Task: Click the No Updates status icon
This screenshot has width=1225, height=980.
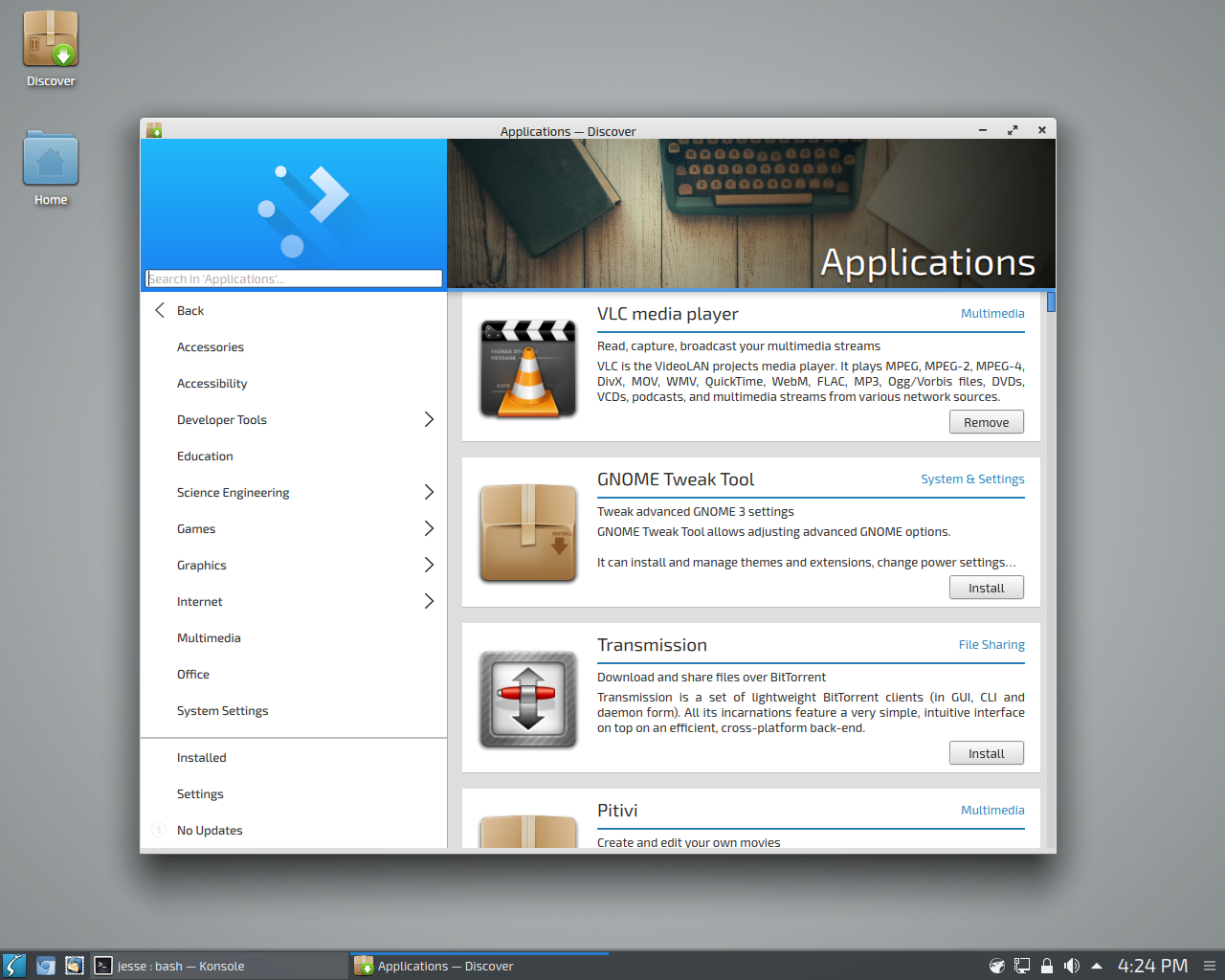Action: click(x=159, y=830)
